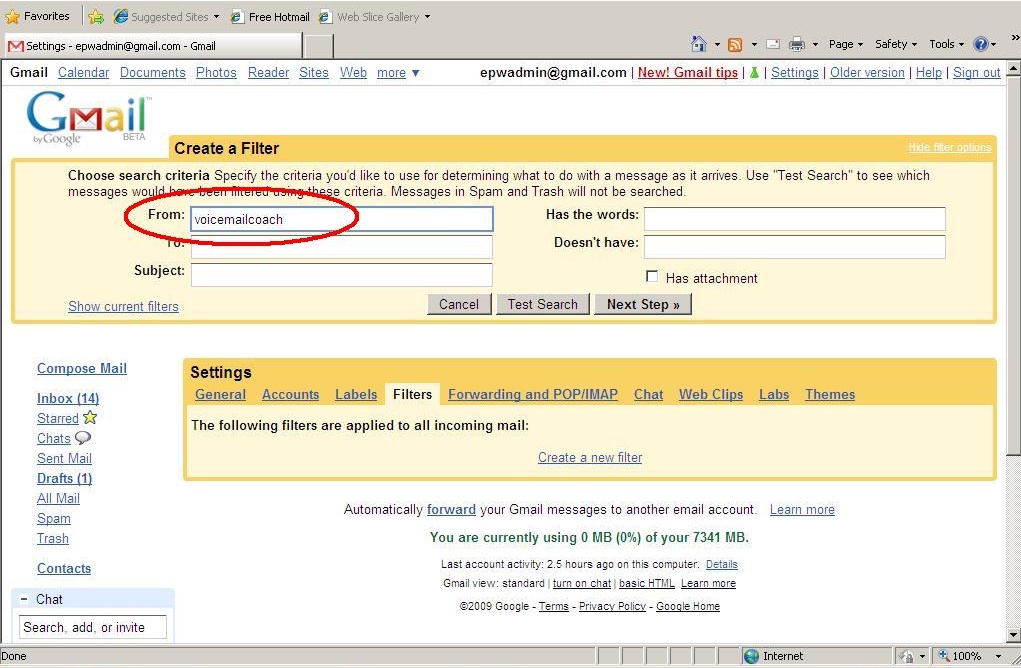Click the Older version link

click(867, 72)
